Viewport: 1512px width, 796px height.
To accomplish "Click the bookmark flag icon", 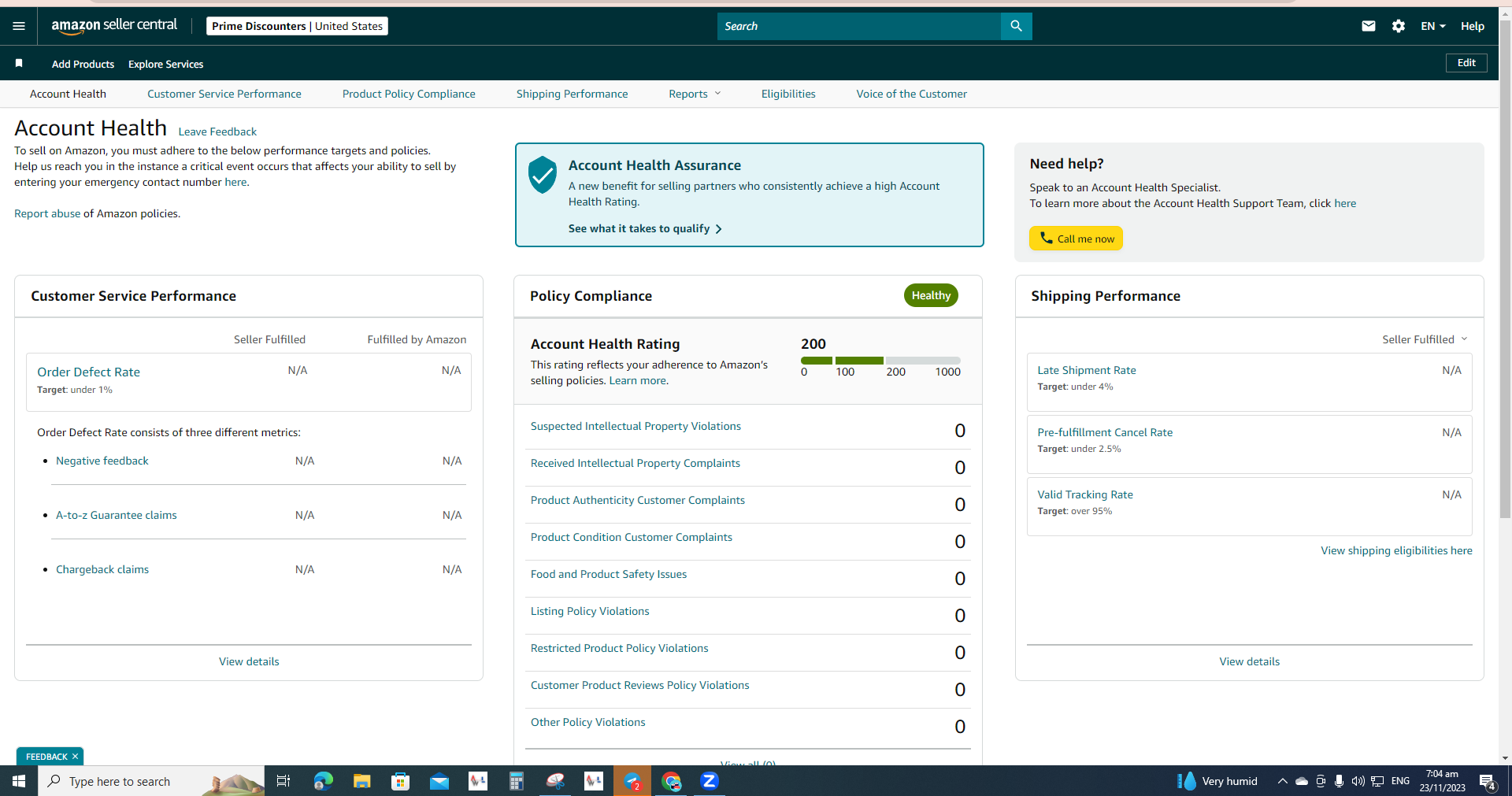I will 19,63.
